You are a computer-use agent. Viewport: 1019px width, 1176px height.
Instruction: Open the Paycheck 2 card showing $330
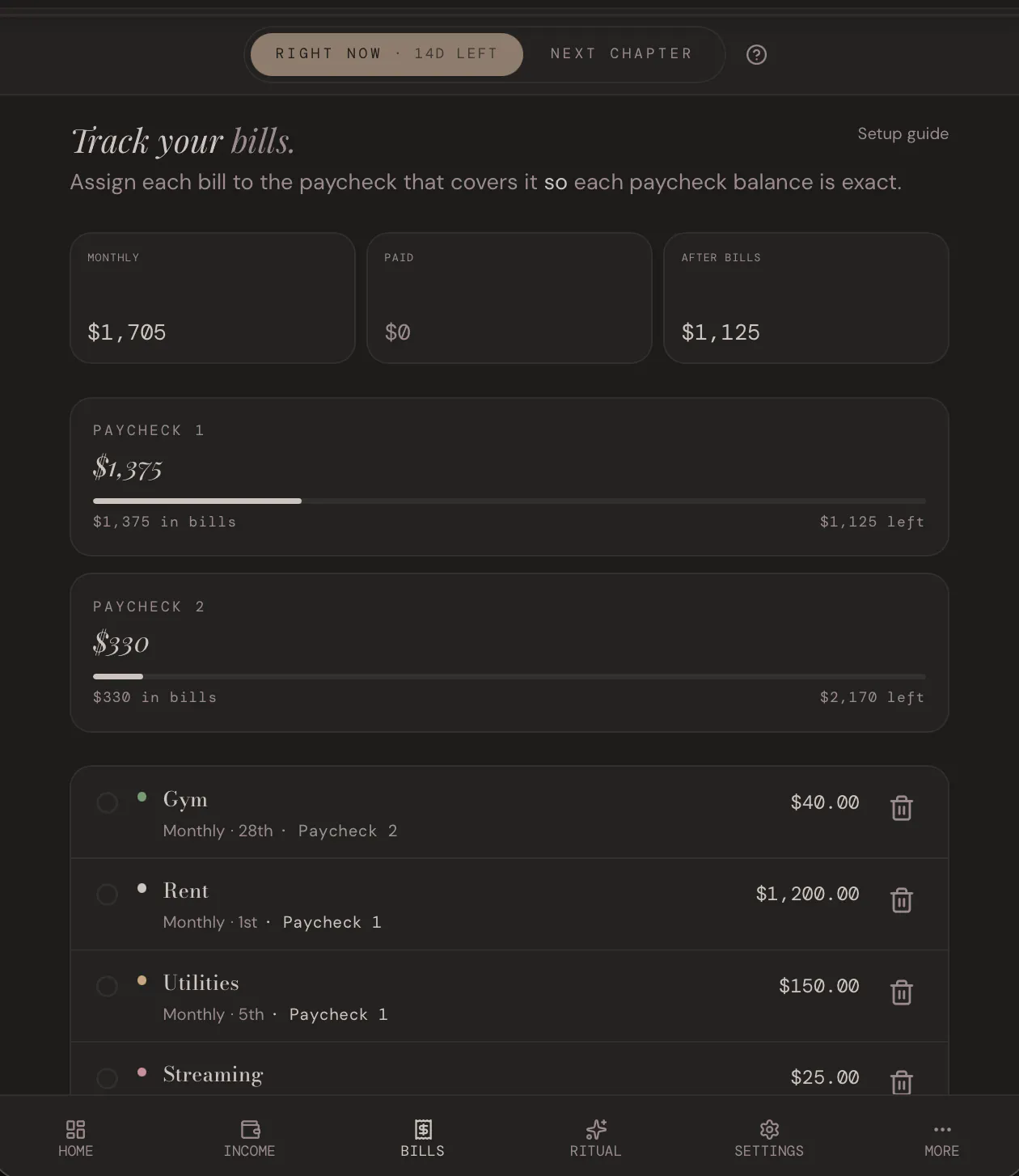click(x=509, y=653)
